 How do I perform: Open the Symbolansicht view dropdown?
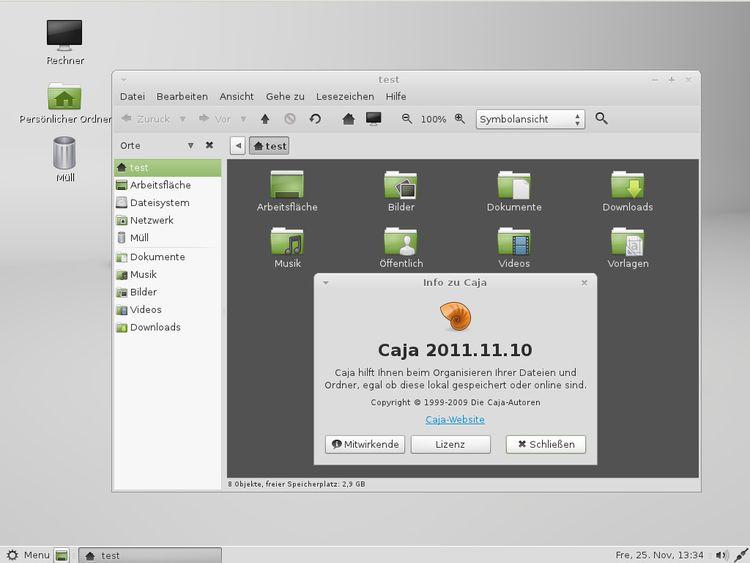530,119
